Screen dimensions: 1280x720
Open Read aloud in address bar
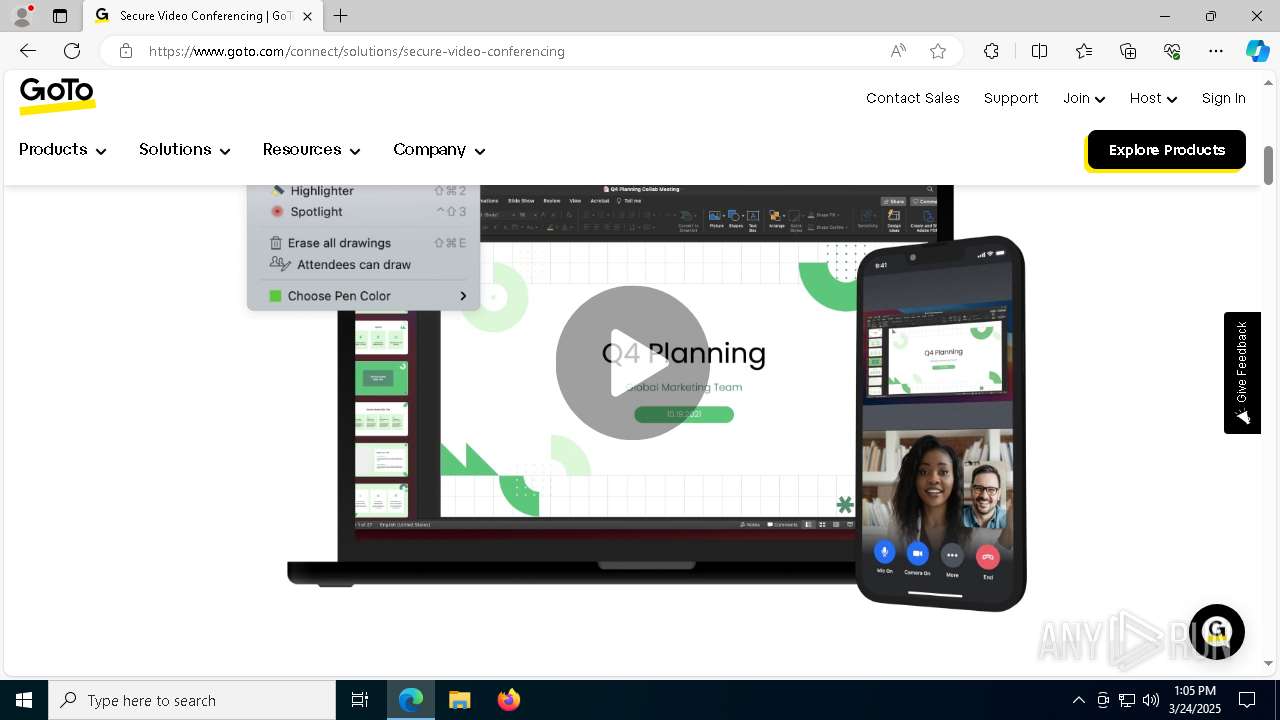[x=898, y=51]
